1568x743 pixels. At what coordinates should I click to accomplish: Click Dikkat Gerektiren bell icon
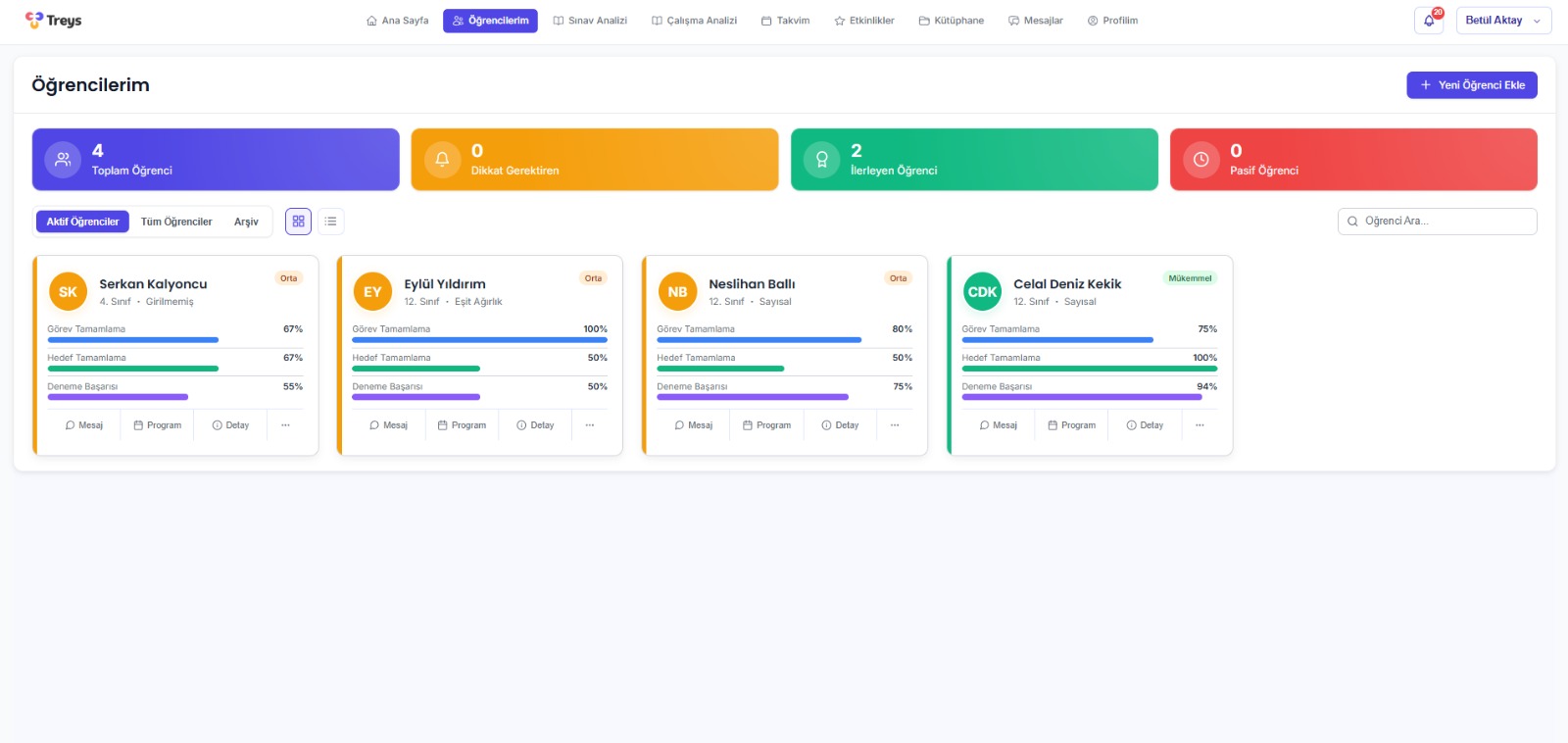[442, 160]
